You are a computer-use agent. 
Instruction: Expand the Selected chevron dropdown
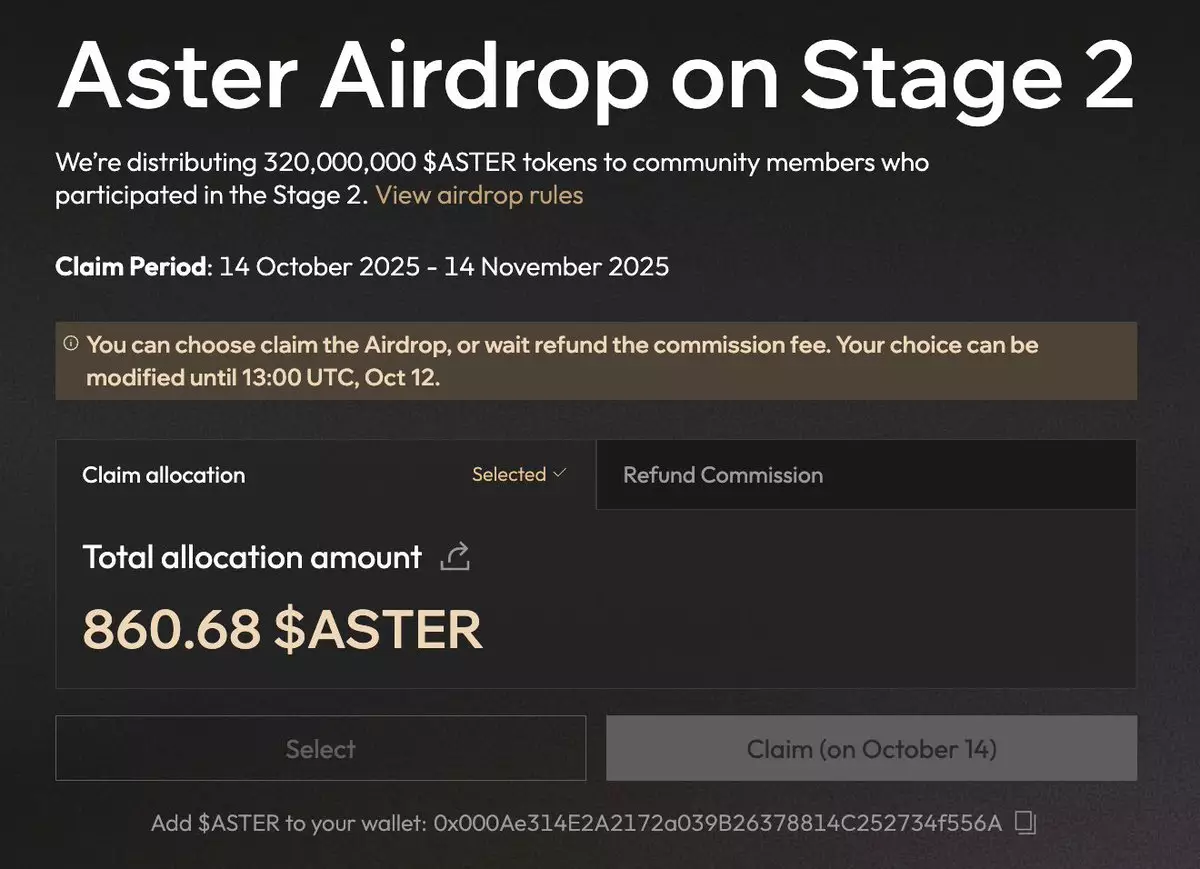click(559, 474)
